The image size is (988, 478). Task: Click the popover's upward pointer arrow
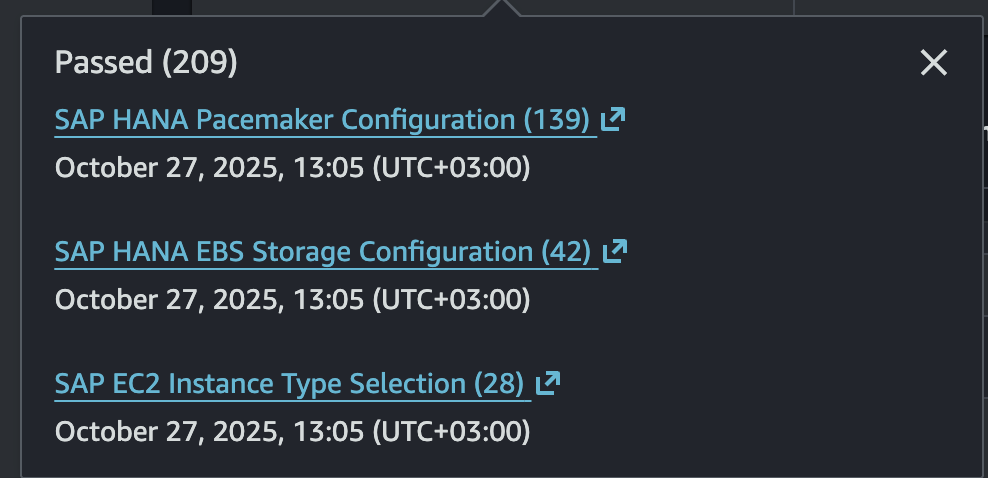point(502,8)
